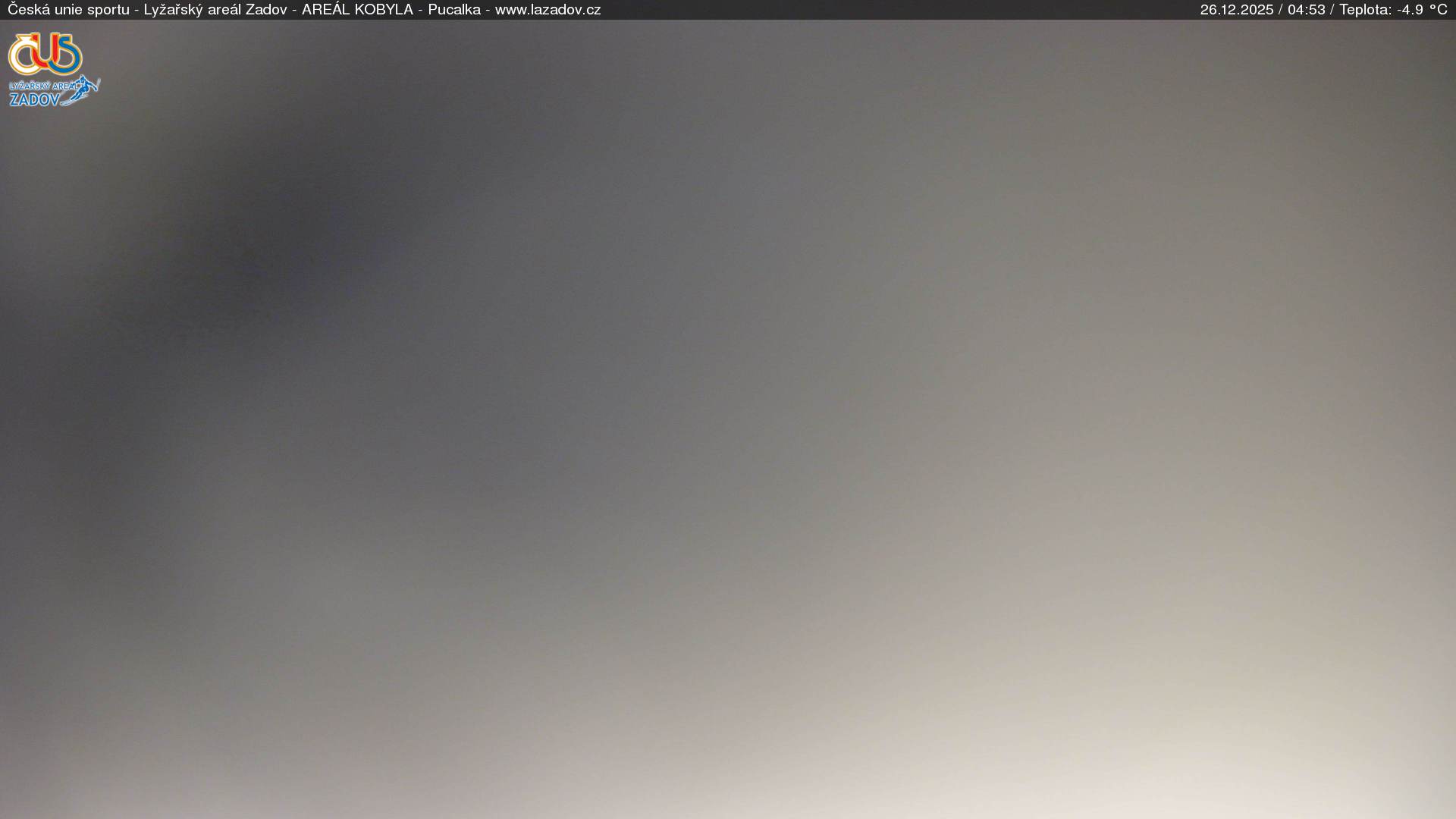Click the ČUS emblem logo
This screenshot has width=1456, height=819.
coord(45,53)
